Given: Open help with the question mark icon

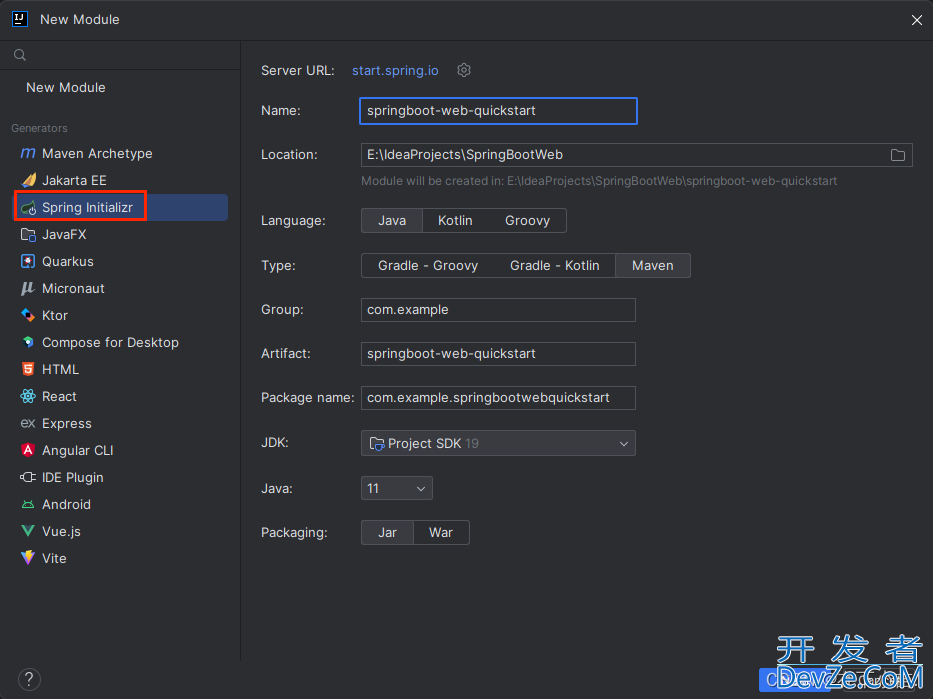Looking at the screenshot, I should tap(29, 679).
